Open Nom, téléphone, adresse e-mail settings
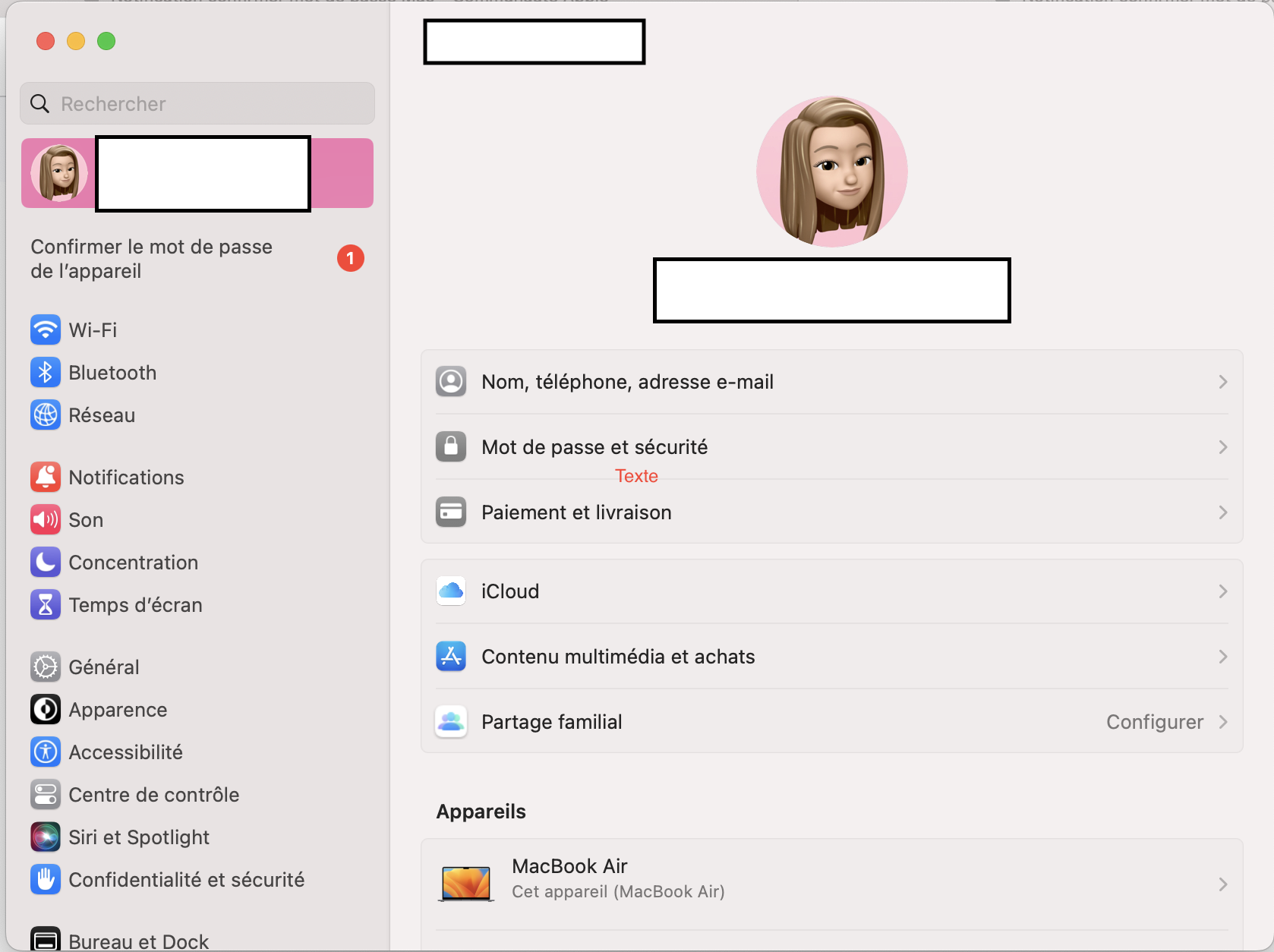 832,381
